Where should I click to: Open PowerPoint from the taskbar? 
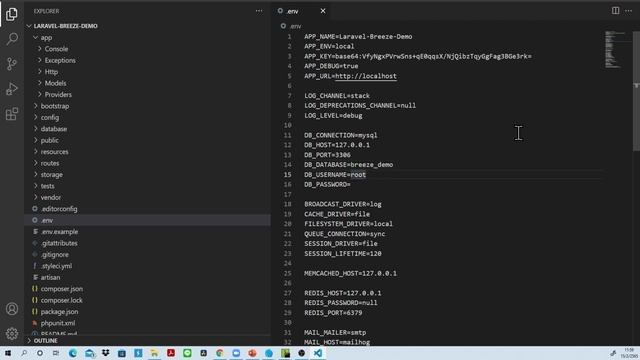[253, 353]
